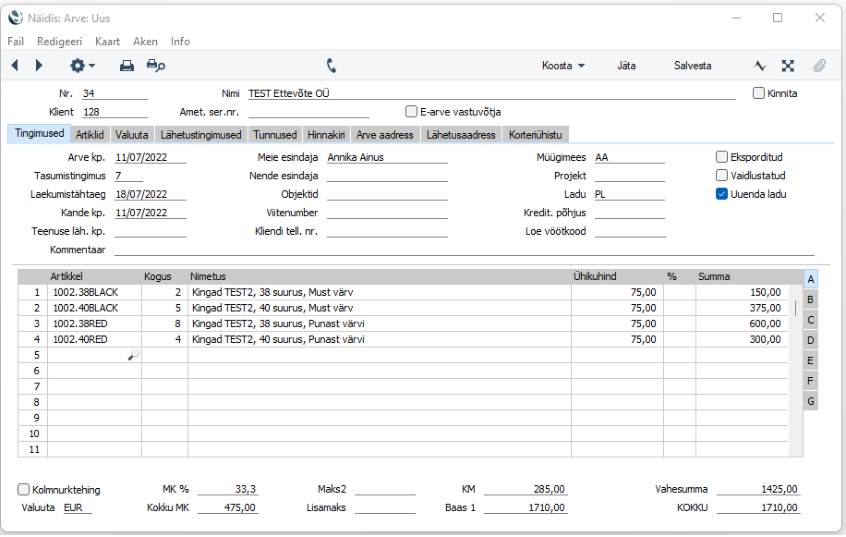Open the Hinnakiri tab

tap(326, 135)
